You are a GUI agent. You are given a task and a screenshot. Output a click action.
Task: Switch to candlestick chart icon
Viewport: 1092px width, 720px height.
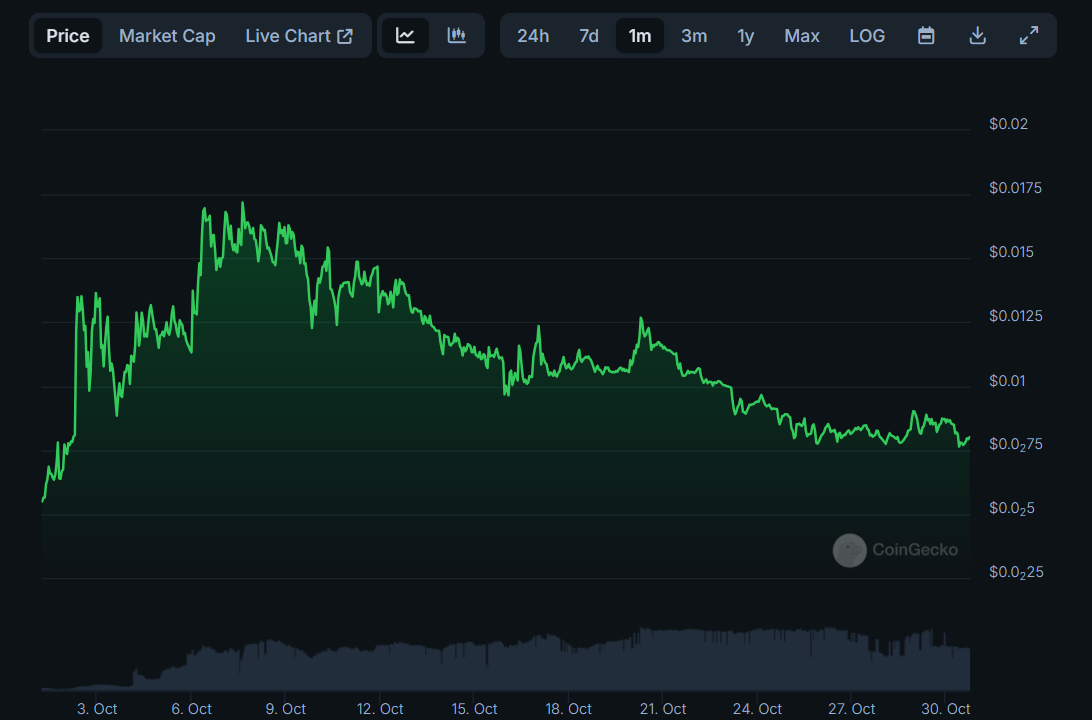(456, 36)
